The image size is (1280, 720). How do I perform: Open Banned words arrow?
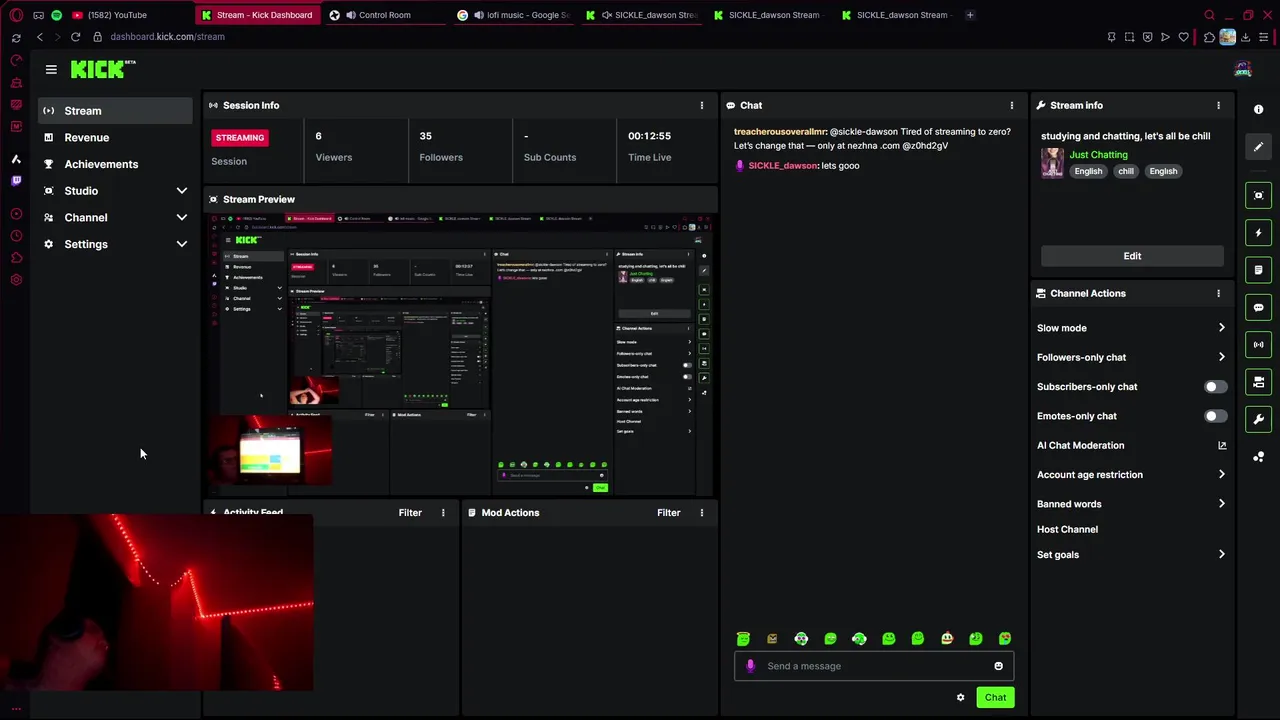[1221, 504]
